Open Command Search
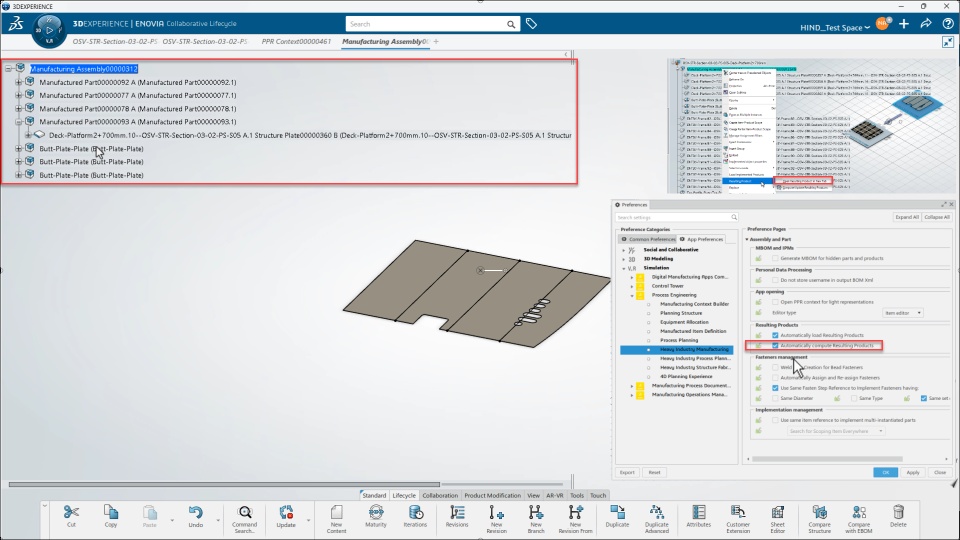This screenshot has width=960, height=540. [x=244, y=519]
